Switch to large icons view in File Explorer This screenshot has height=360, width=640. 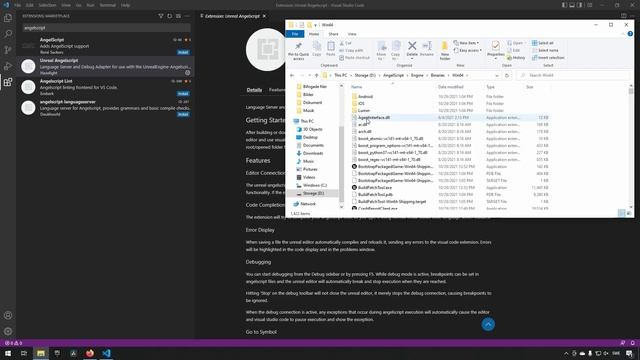(x=629, y=213)
